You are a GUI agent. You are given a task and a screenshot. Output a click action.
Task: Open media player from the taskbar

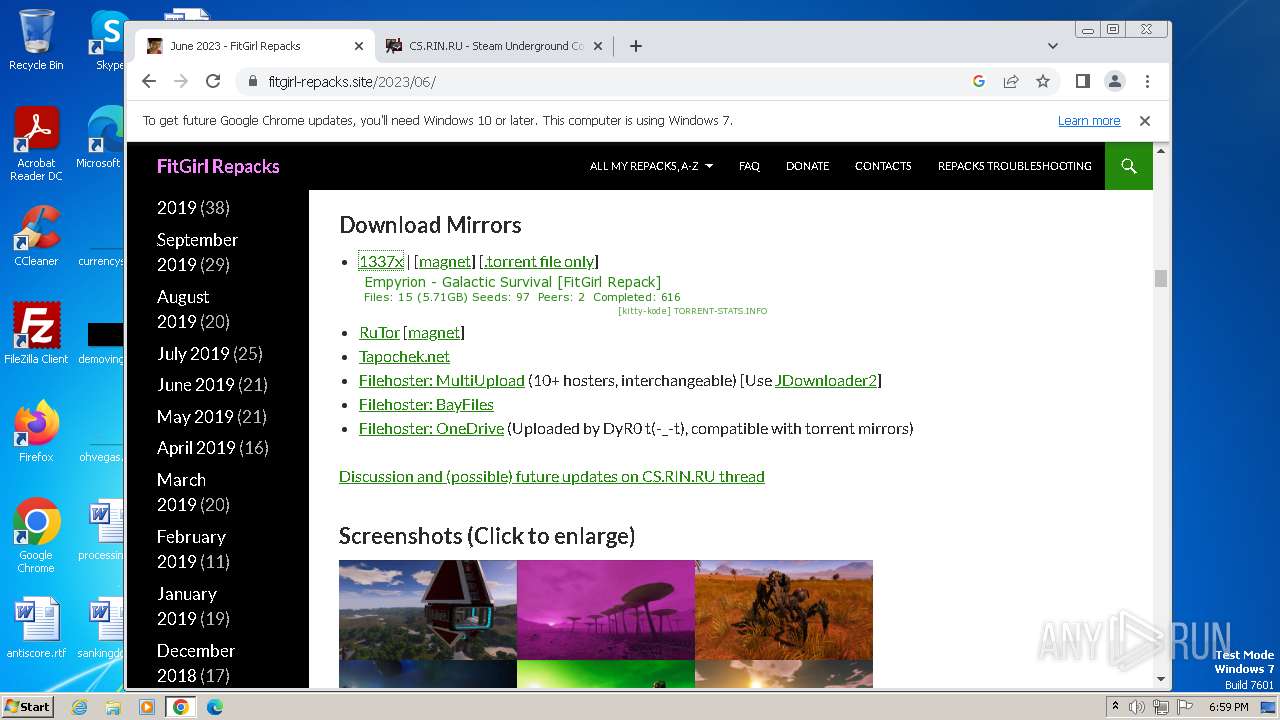tap(147, 707)
